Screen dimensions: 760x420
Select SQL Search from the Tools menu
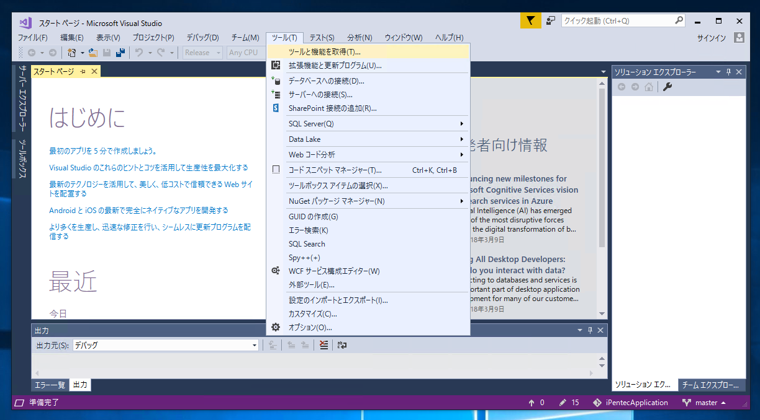[x=368, y=244]
